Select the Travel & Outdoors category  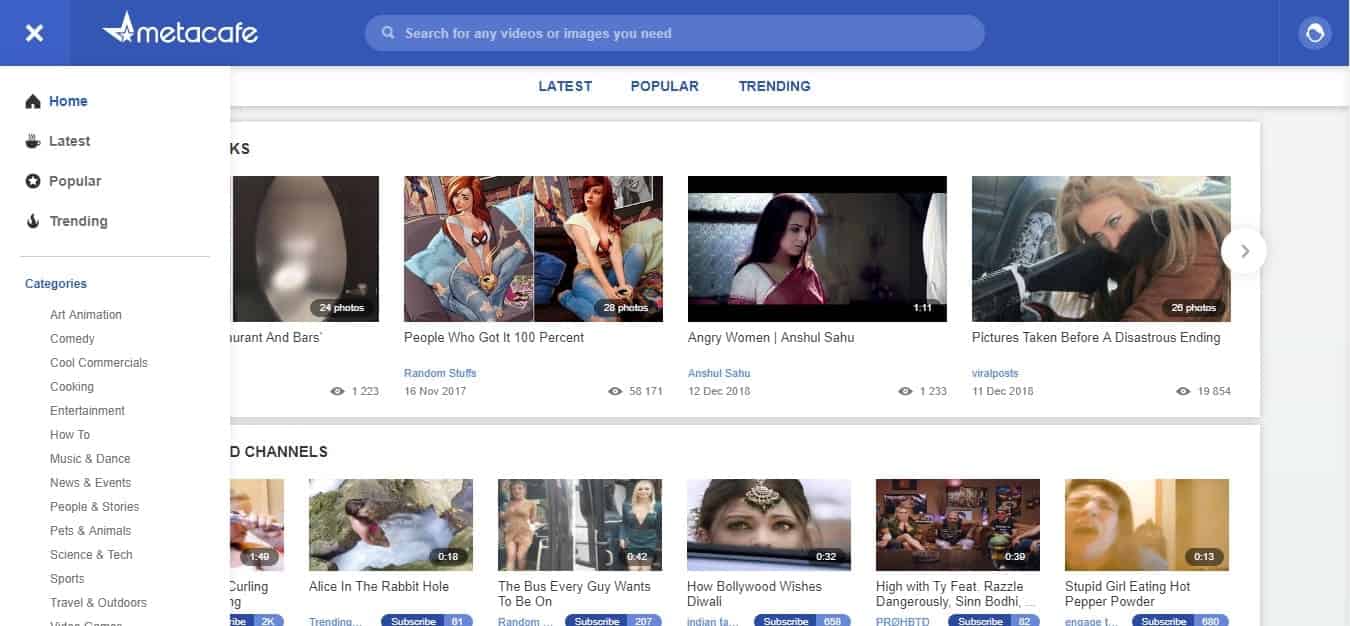(x=98, y=603)
